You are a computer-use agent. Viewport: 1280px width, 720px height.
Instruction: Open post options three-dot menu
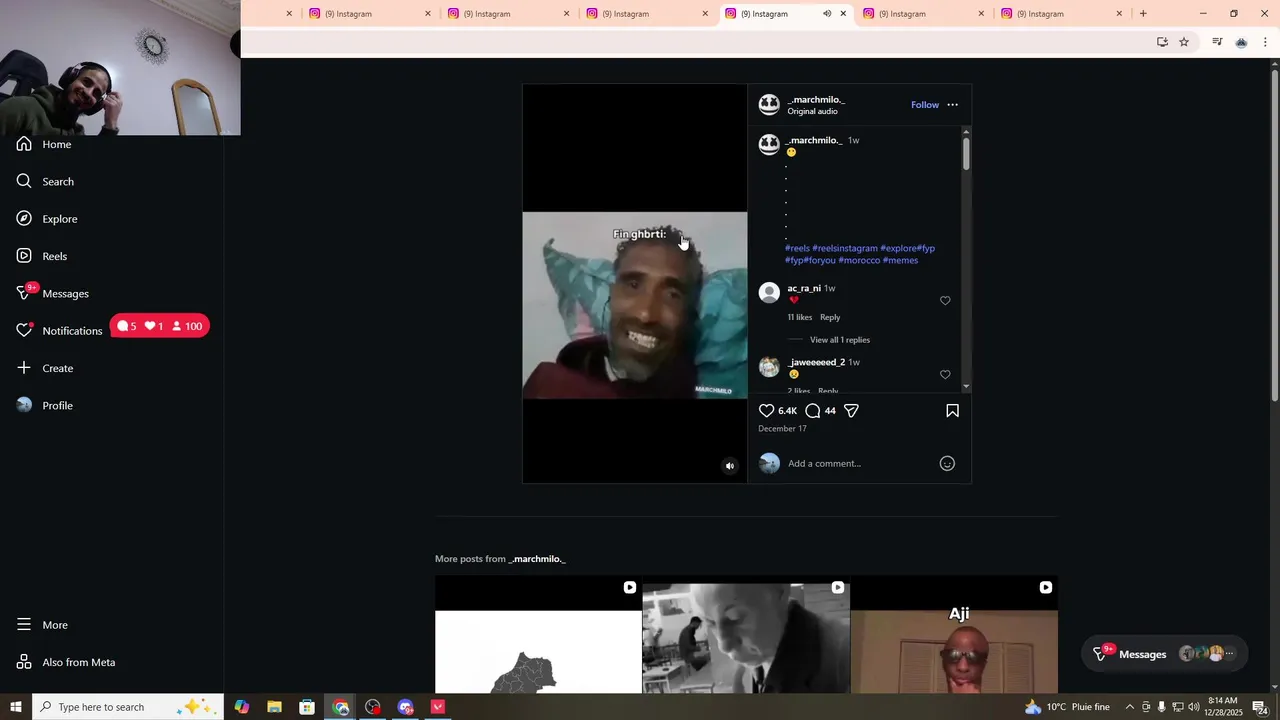(952, 105)
